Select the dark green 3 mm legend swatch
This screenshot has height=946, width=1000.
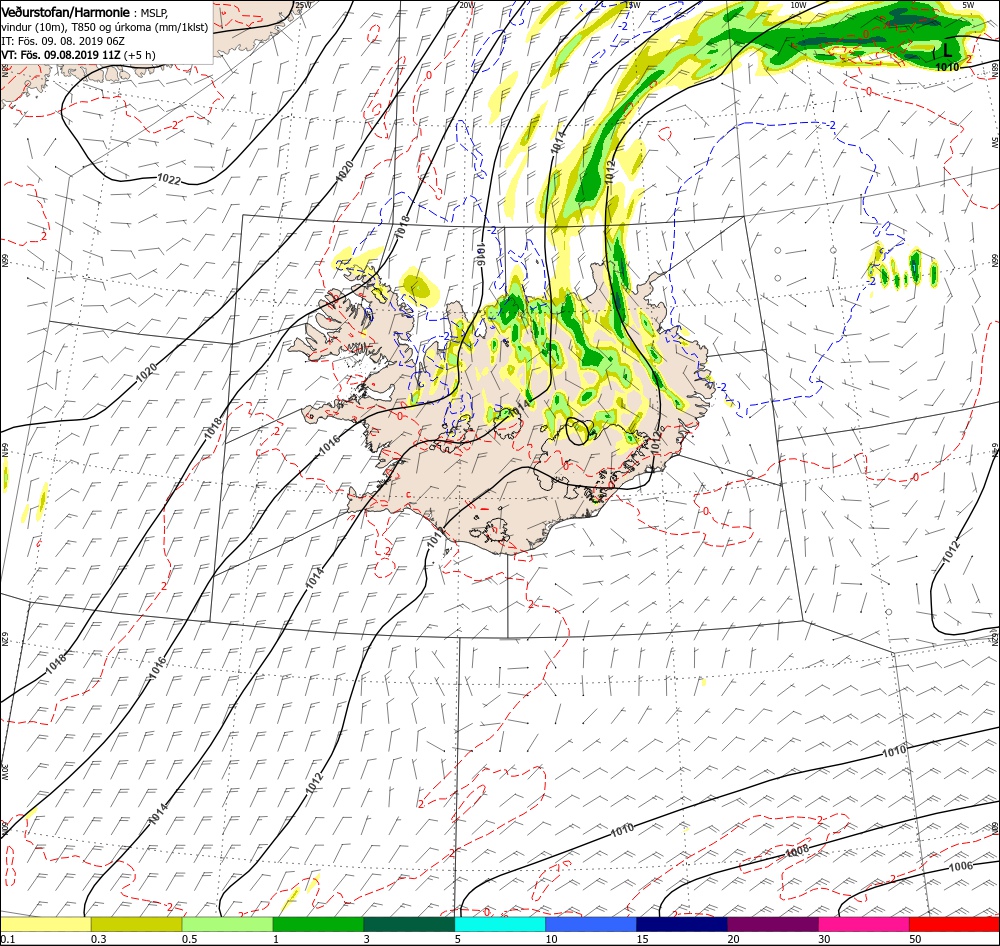click(x=409, y=924)
